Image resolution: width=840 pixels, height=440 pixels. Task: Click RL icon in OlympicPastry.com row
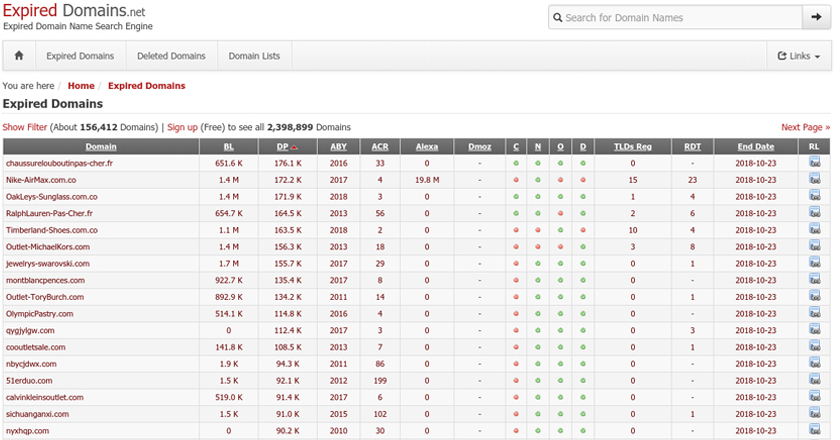pos(814,313)
